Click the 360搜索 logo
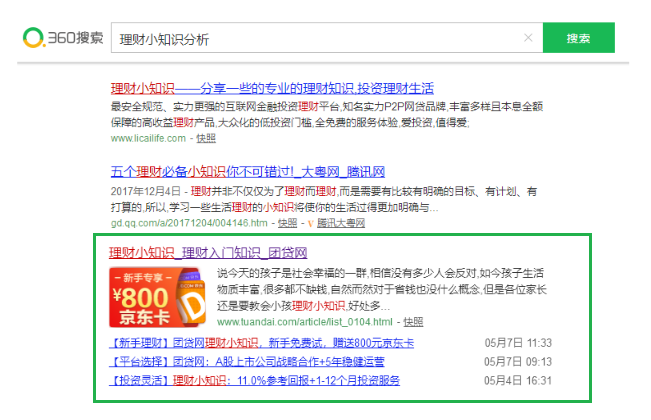This screenshot has width=651, height=420. (x=63, y=38)
